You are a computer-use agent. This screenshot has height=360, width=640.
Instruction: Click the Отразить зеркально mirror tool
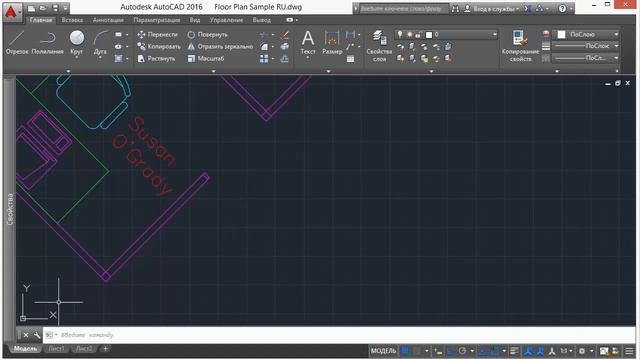[220, 47]
